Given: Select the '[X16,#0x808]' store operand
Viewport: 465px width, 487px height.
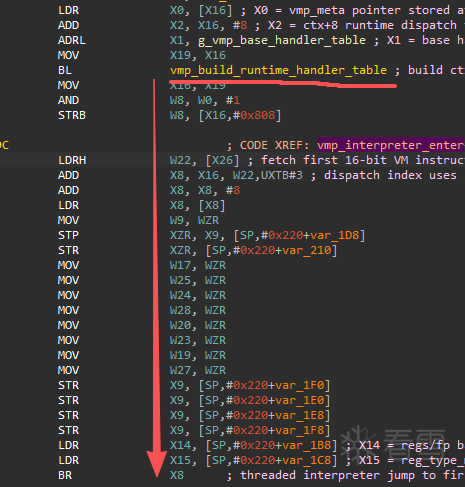Looking at the screenshot, I should [x=240, y=115].
